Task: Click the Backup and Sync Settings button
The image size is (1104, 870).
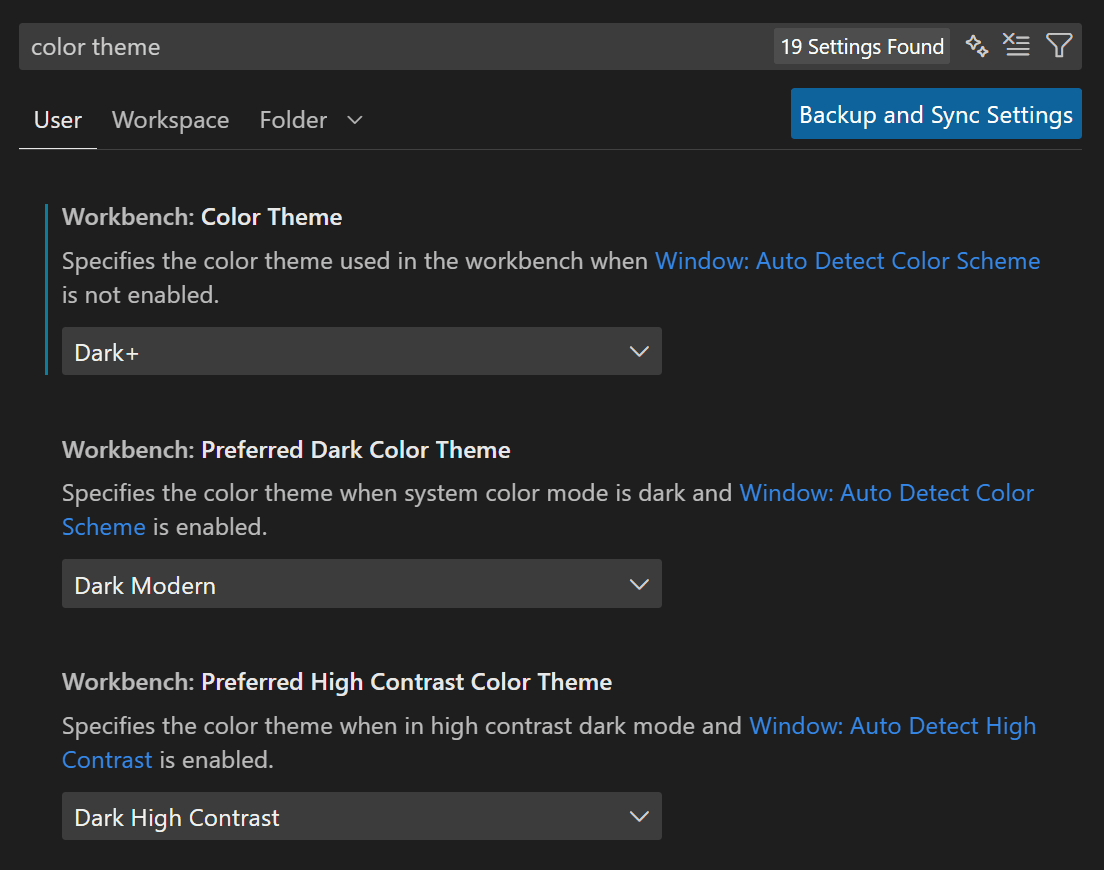Action: [x=935, y=114]
